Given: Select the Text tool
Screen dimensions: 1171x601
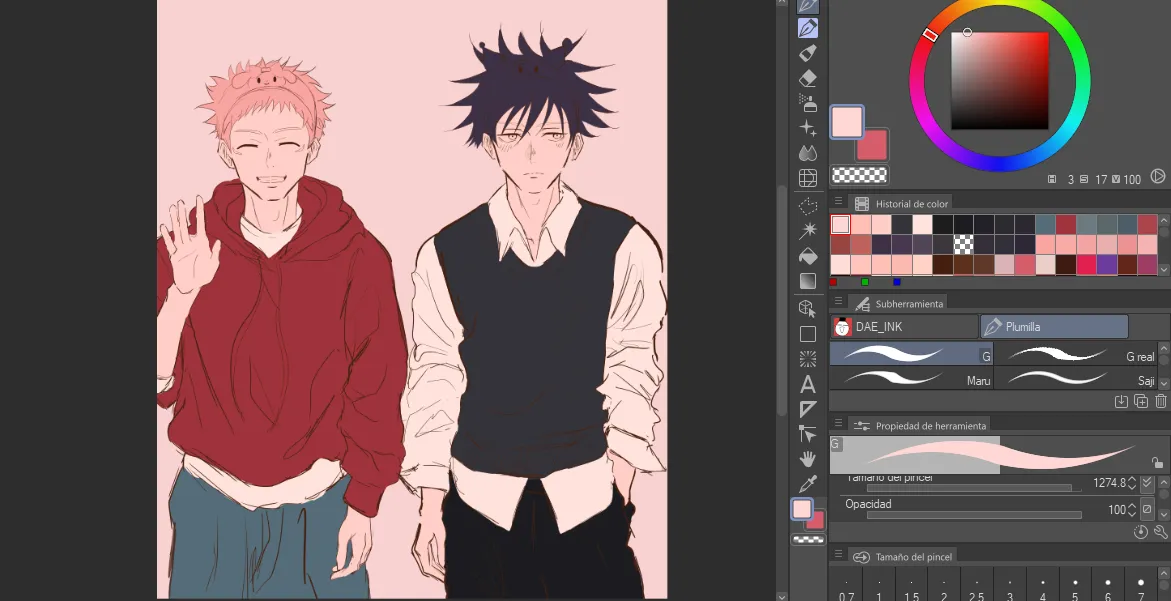Looking at the screenshot, I should (x=807, y=384).
